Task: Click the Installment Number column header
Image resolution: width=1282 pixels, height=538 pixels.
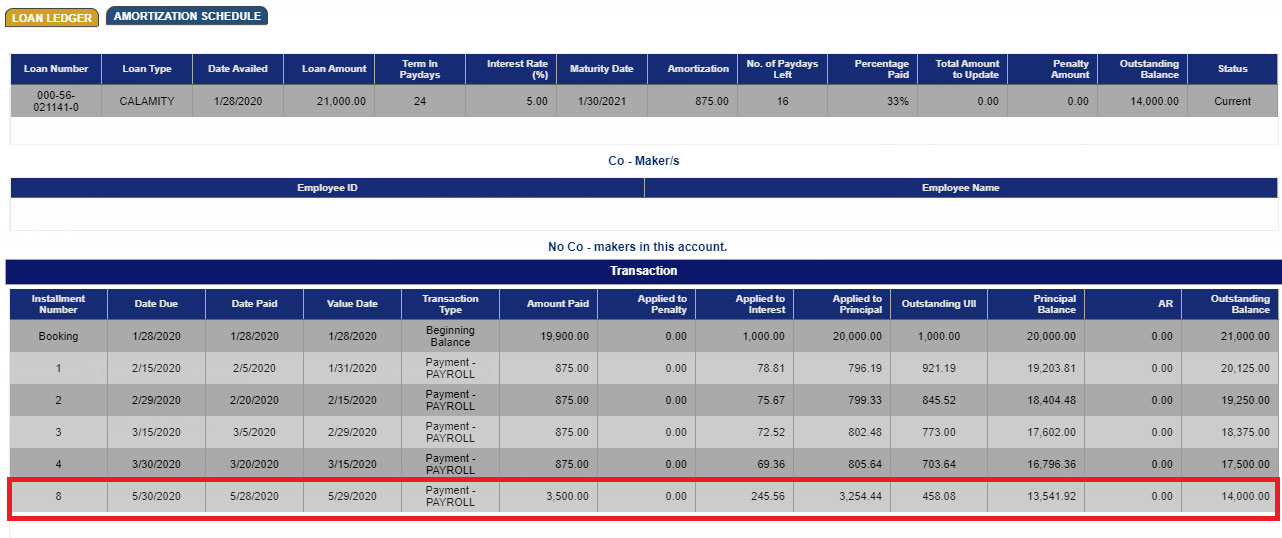Action: [x=59, y=304]
